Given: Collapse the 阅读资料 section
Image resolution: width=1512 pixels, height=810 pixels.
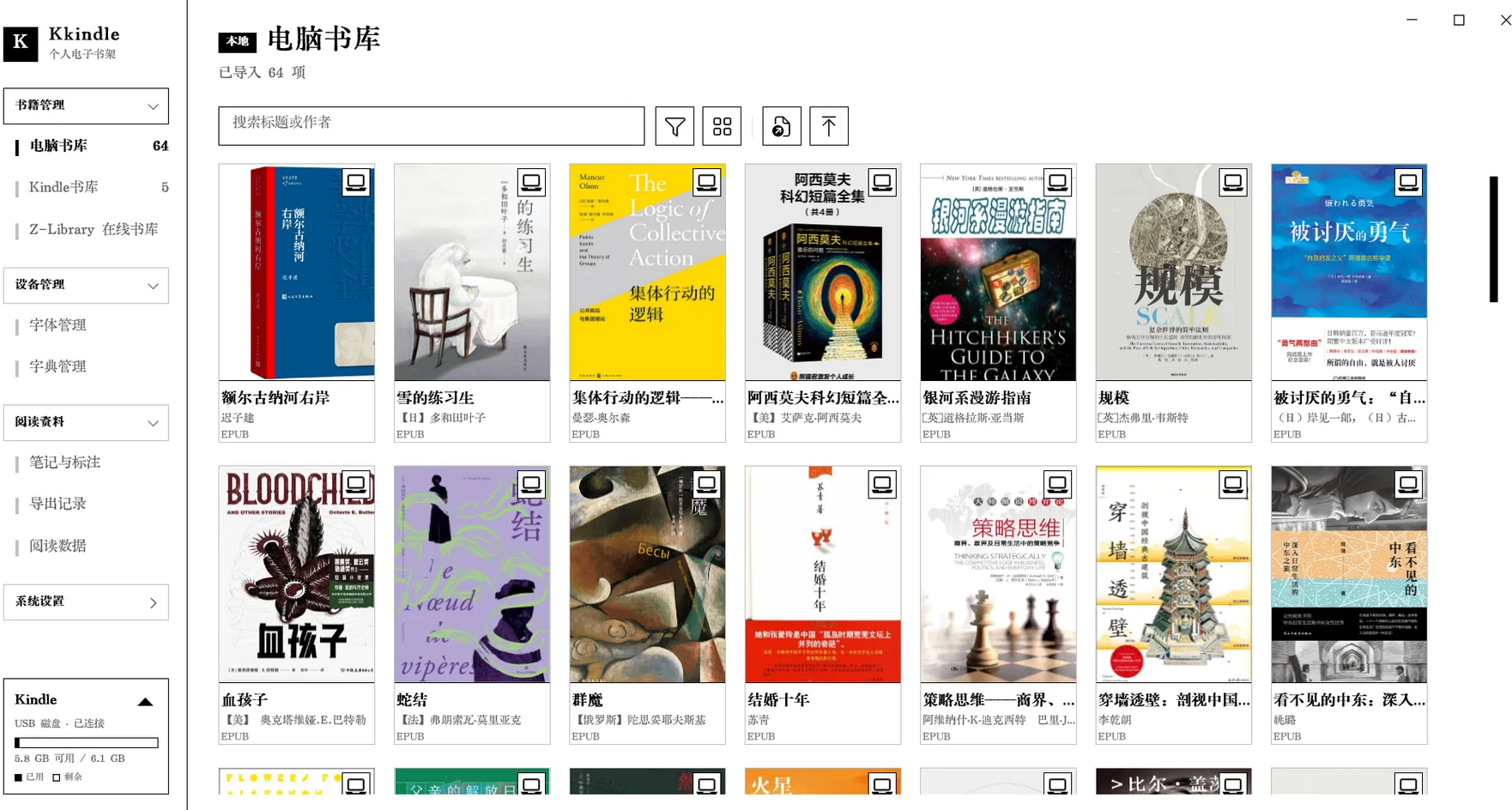Looking at the screenshot, I should [x=86, y=422].
